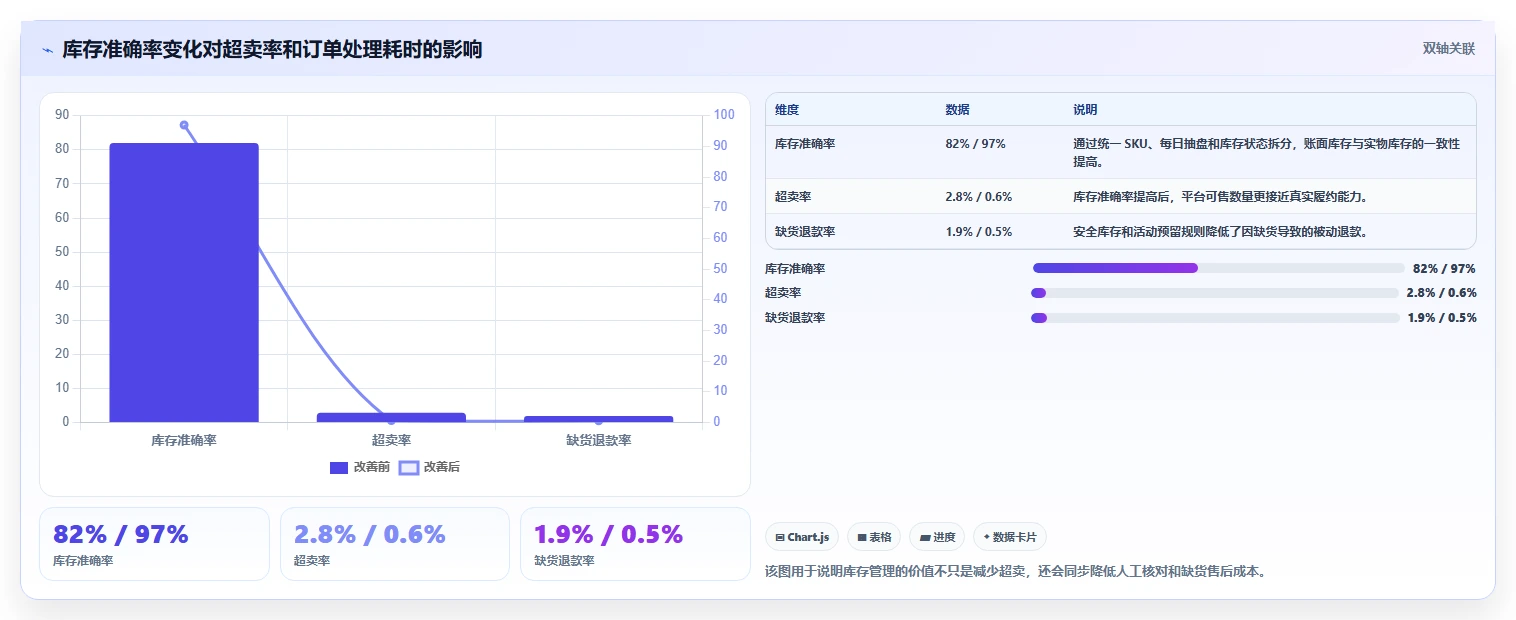
Task: Open the 2.8% / 0.6% 超卖率 stat card
Action: pyautogui.click(x=395, y=544)
